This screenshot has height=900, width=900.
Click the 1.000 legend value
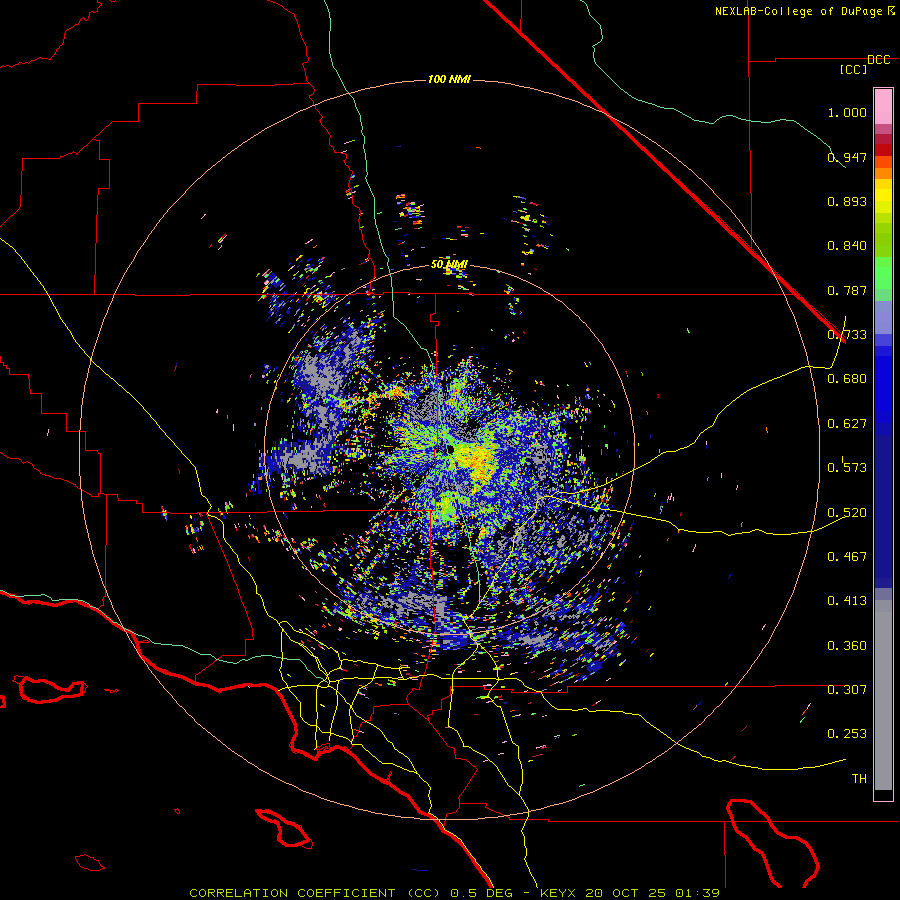[x=847, y=112]
